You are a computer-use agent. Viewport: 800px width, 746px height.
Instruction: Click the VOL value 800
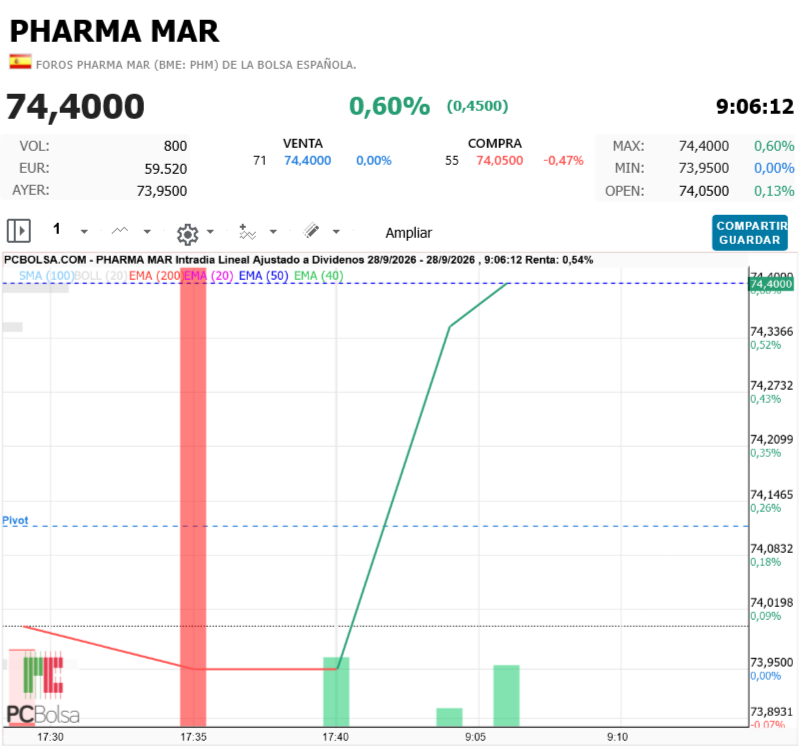[x=175, y=146]
